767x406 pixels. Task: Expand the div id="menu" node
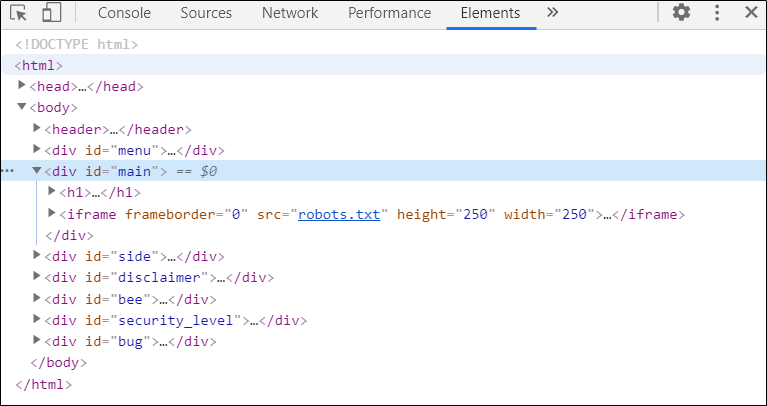pos(37,149)
